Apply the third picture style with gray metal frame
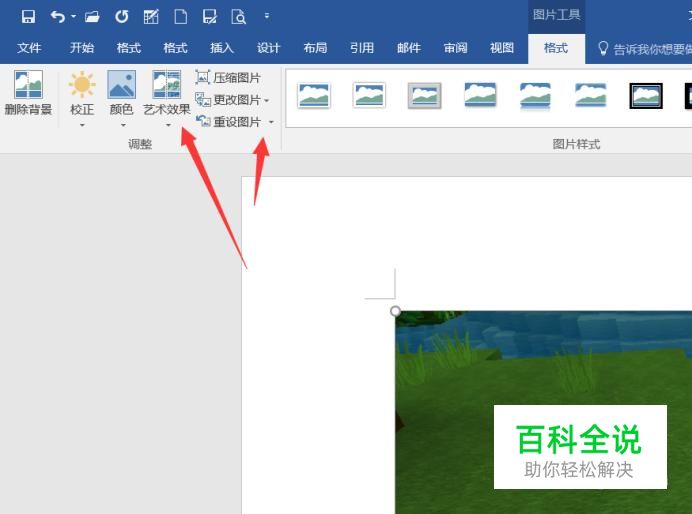Viewport: 692px width, 514px height. [x=424, y=95]
